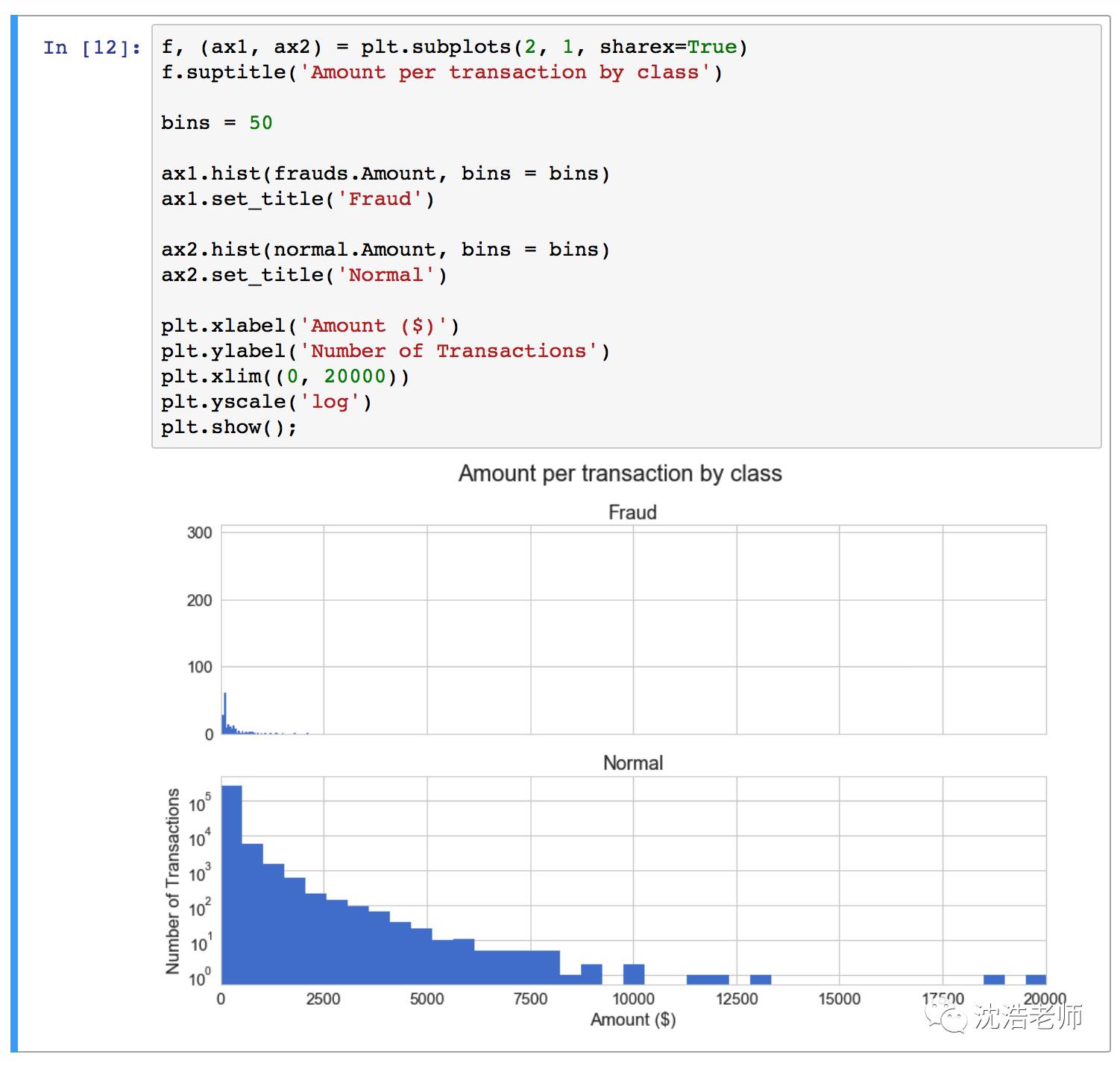The image size is (1120, 1066).
Task: Click the spike in the Fraud histogram
Action: (x=225, y=713)
